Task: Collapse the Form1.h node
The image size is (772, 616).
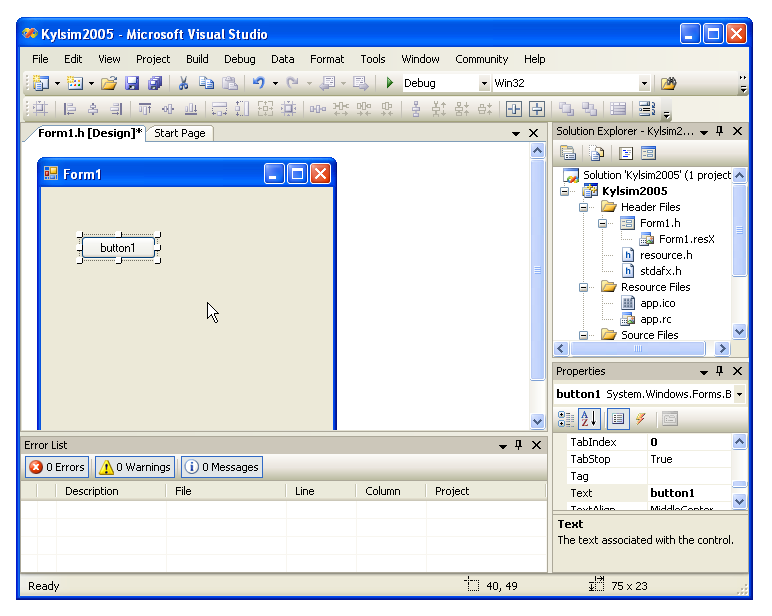Action: pos(602,224)
